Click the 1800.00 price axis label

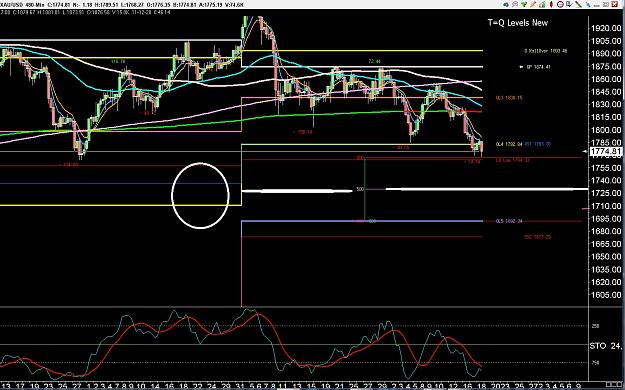point(605,130)
